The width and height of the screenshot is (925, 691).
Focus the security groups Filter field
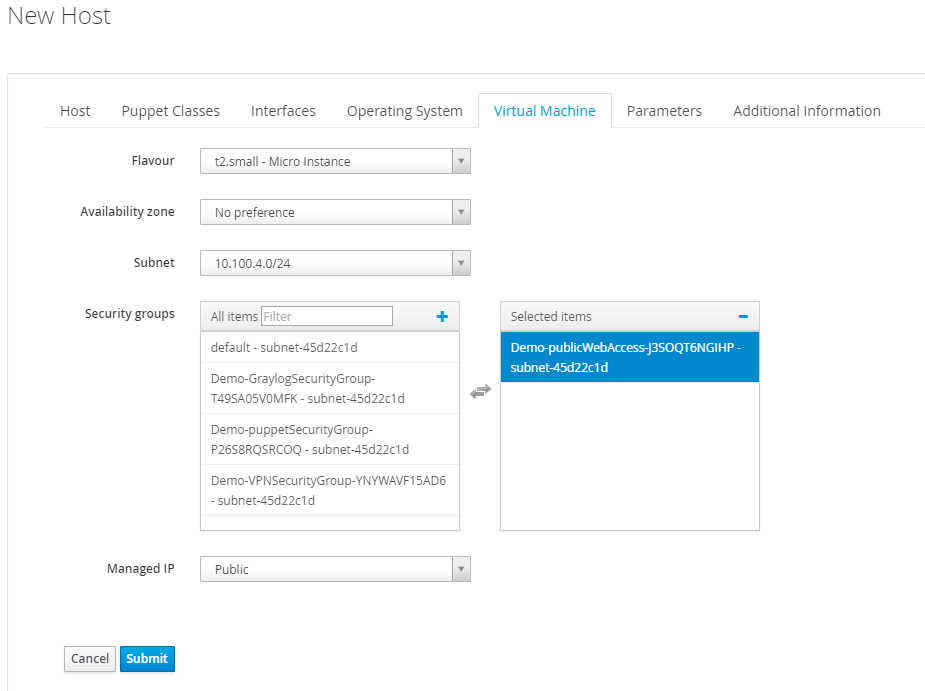[x=327, y=316]
